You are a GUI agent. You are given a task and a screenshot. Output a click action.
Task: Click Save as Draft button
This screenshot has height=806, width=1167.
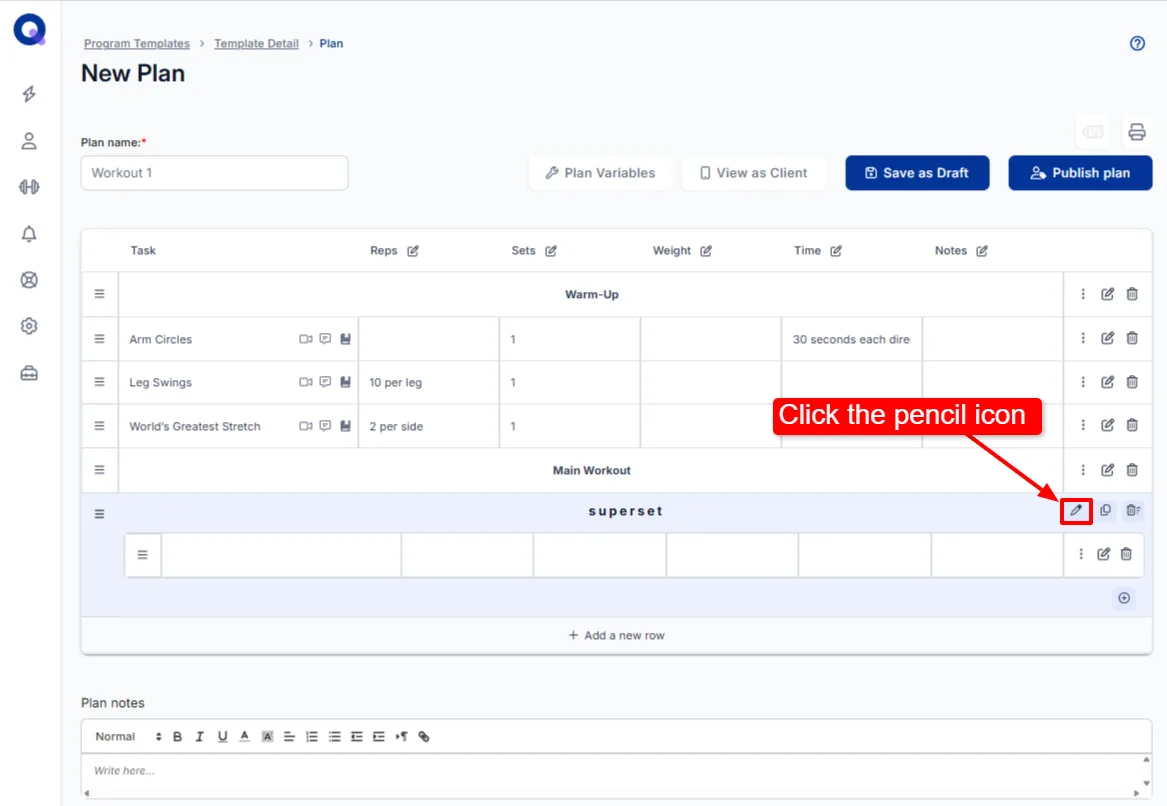pyautogui.click(x=917, y=173)
